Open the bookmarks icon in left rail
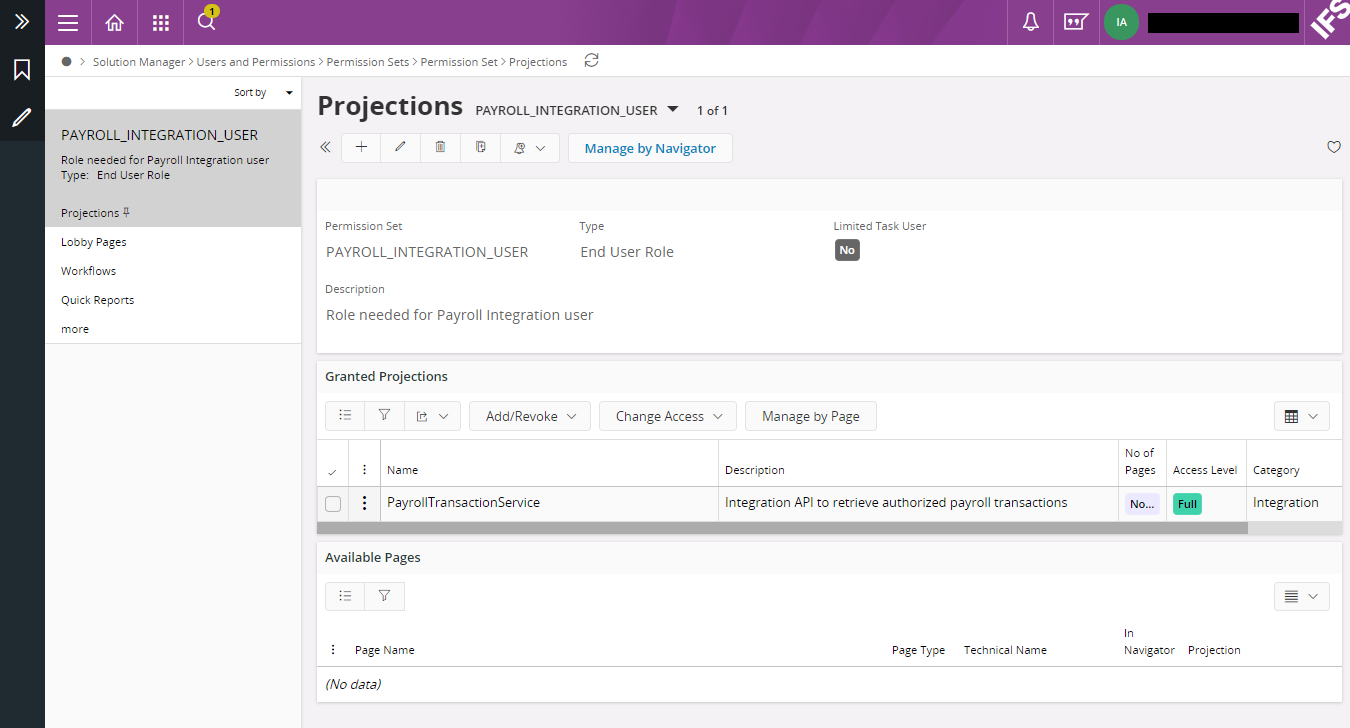Viewport: 1350px width, 728px height. pyautogui.click(x=22, y=70)
